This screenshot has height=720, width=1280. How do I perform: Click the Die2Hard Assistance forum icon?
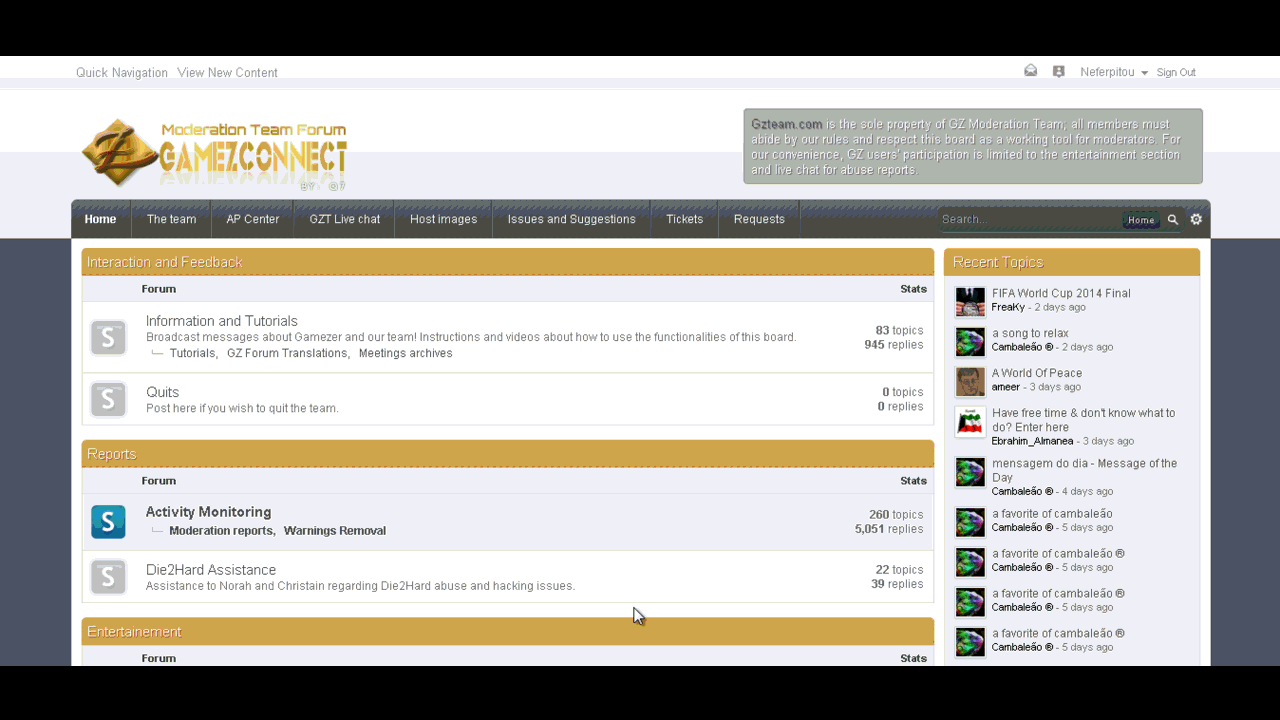(108, 577)
